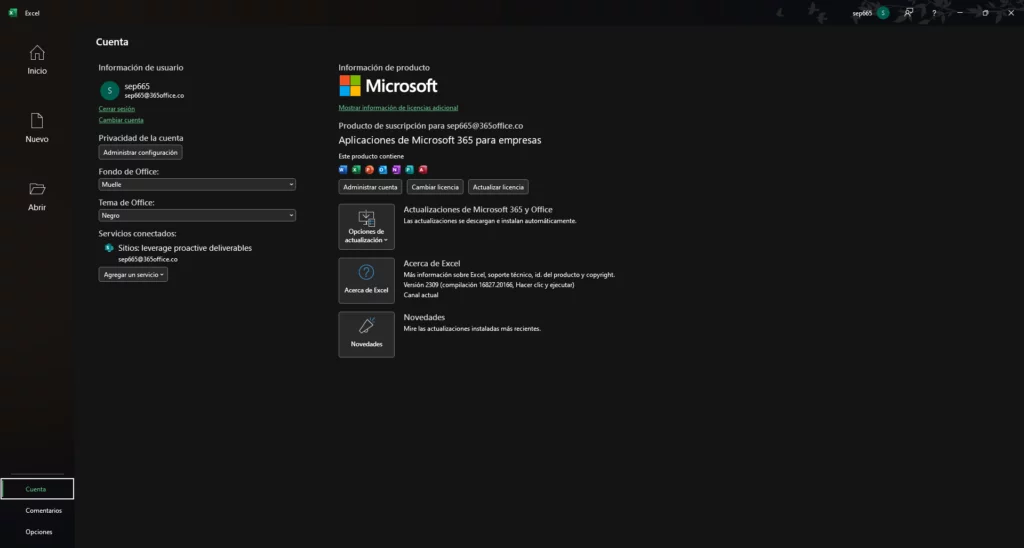Open the Inicio page from sidebar
This screenshot has height=548, width=1024.
(36, 59)
